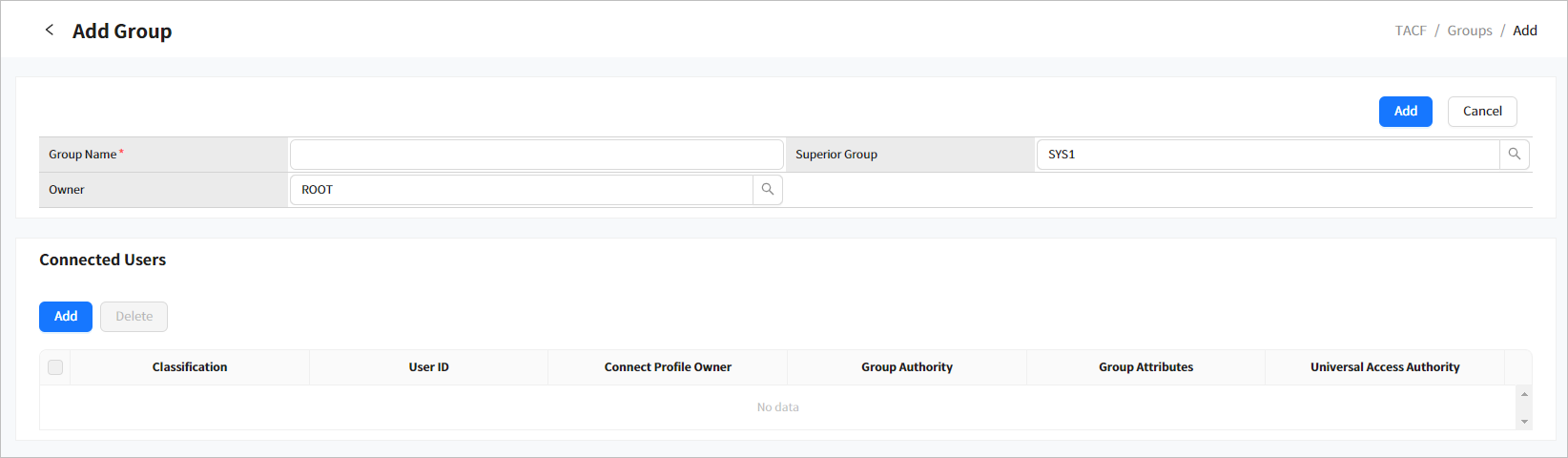
Task: Open Owner search magnifier icon
Action: click(767, 190)
